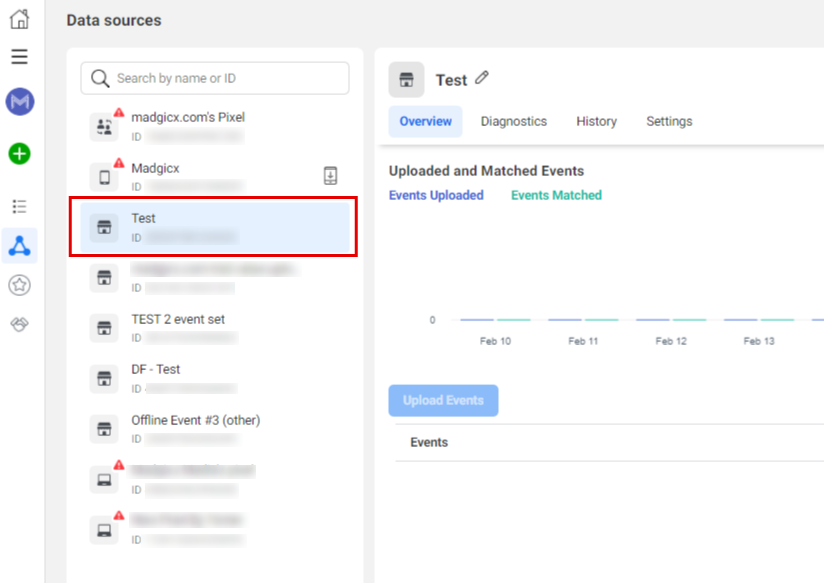Viewport: 824px width, 583px height.
Task: Select the star icon in sidebar
Action: coord(20,283)
